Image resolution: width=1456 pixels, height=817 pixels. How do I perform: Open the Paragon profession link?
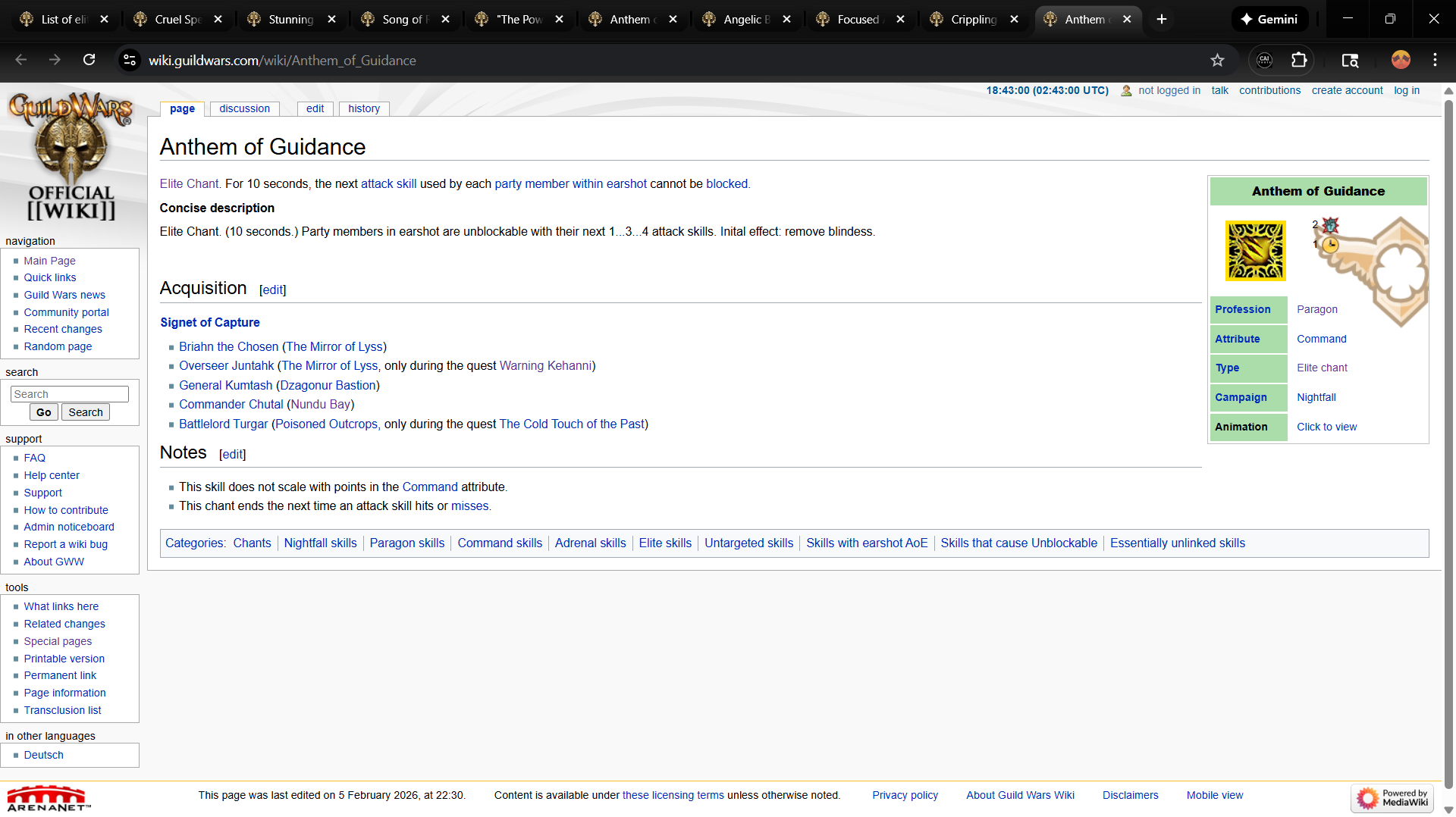[x=1317, y=309]
